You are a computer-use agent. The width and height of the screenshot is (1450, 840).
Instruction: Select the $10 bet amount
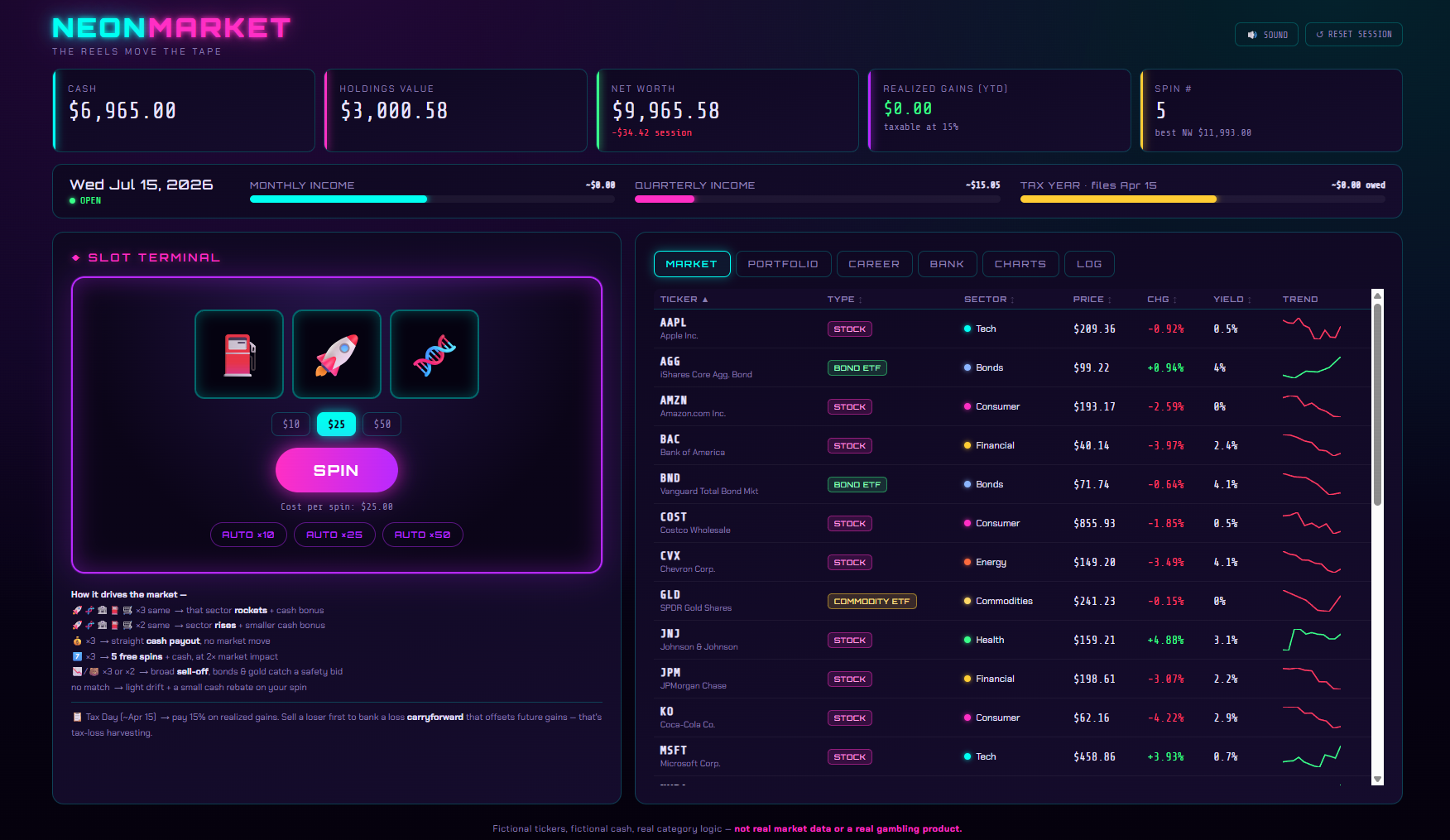pyautogui.click(x=291, y=424)
